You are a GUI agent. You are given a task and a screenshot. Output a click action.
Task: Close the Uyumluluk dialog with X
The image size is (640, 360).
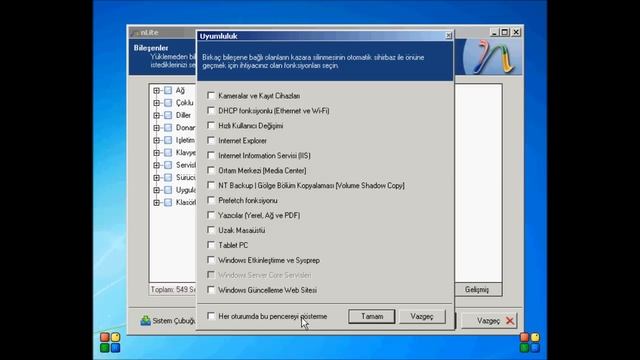coord(448,36)
